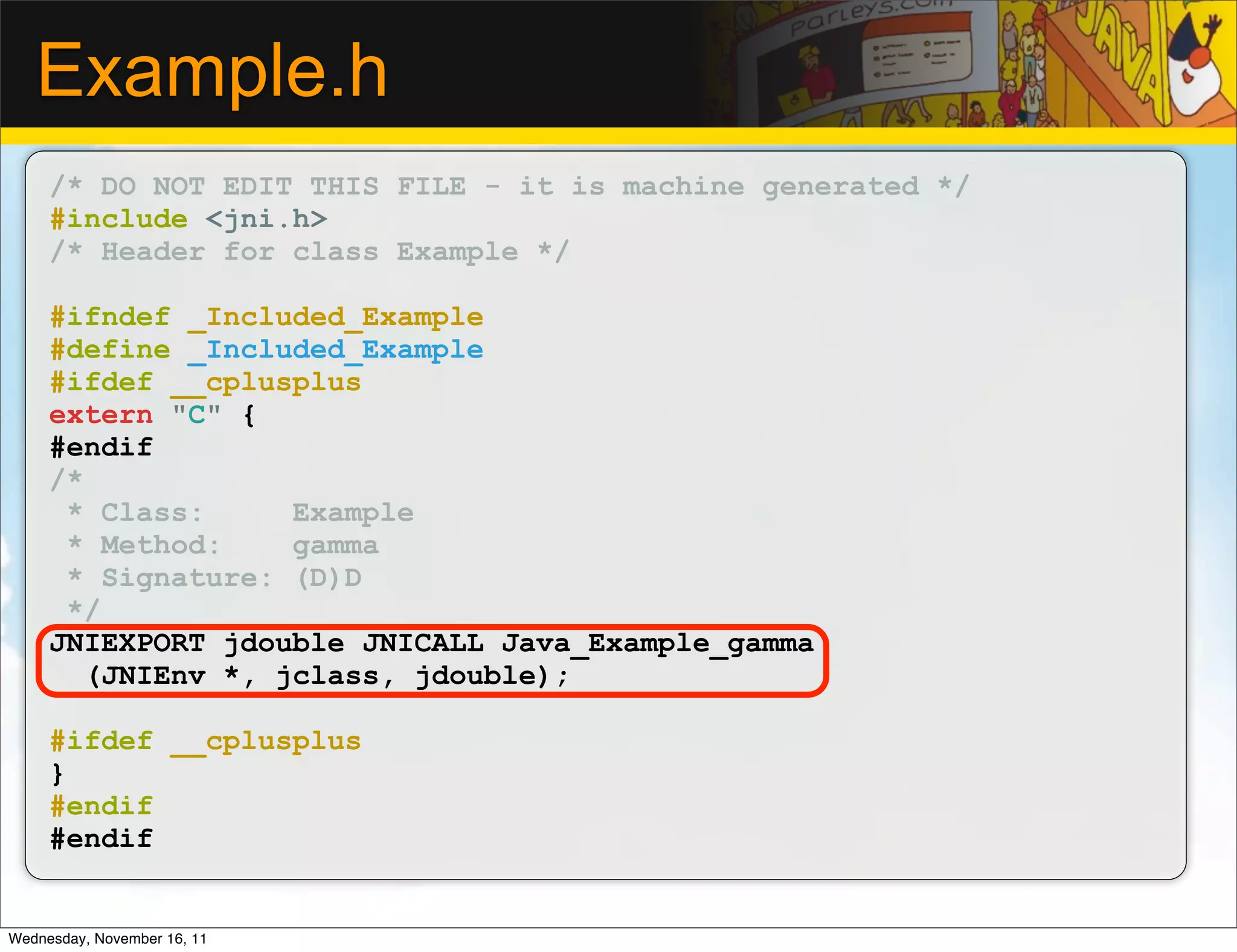Select the JNIEnv * parameter
The height and width of the screenshot is (952, 1237).
(x=171, y=677)
